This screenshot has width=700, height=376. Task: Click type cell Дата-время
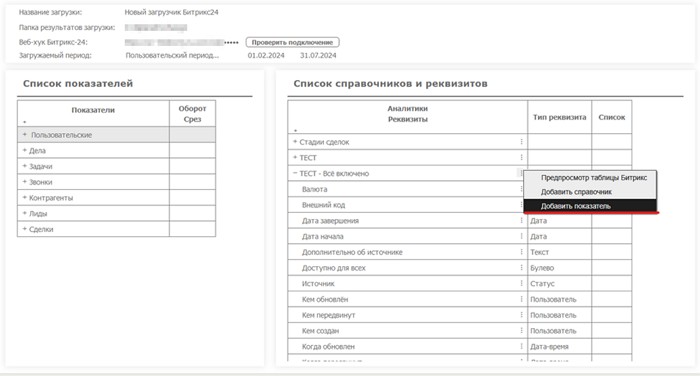559,347
